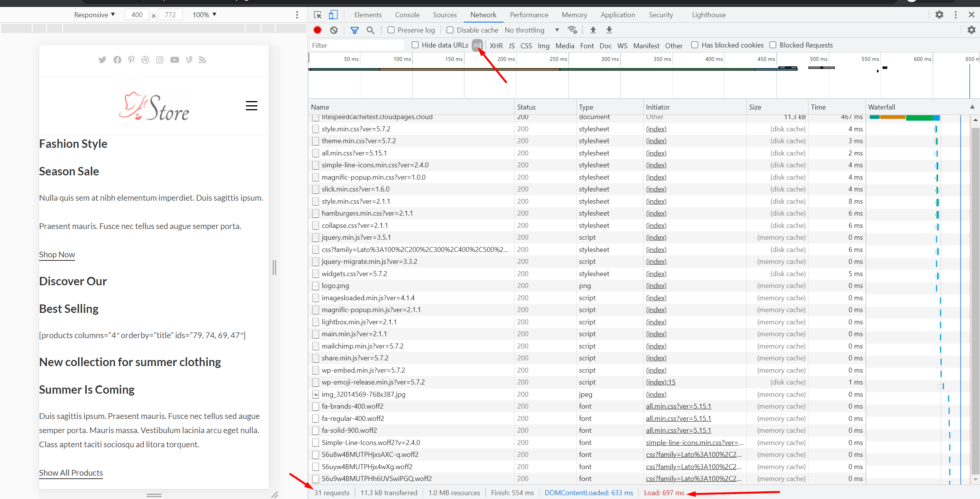Image resolution: width=980 pixels, height=499 pixels.
Task: Expand the 100% zoom dropdown
Action: 205,15
